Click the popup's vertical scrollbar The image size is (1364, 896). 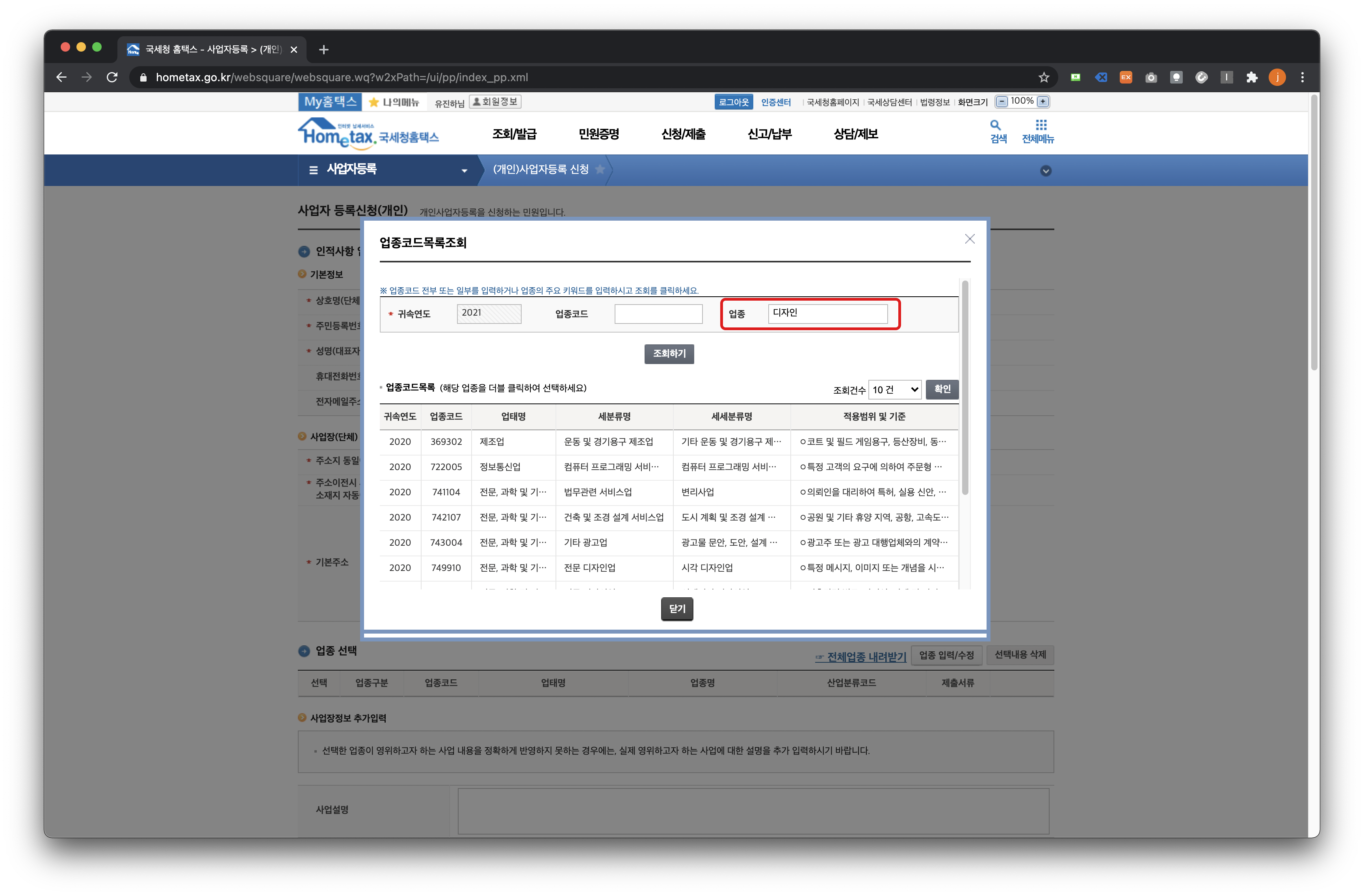[964, 388]
